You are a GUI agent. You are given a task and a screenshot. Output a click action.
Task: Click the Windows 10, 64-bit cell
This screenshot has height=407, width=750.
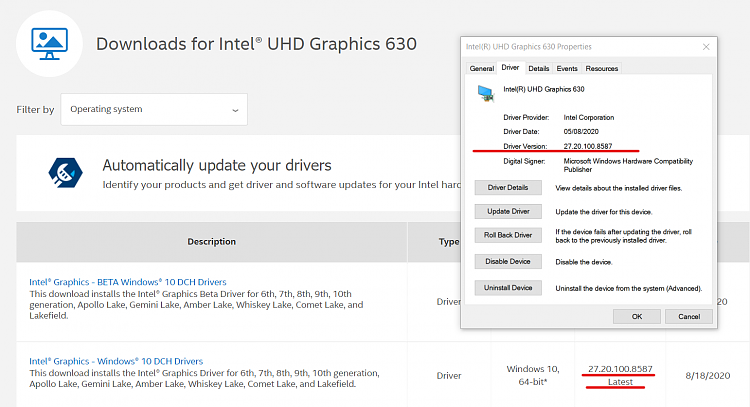[x=533, y=375]
